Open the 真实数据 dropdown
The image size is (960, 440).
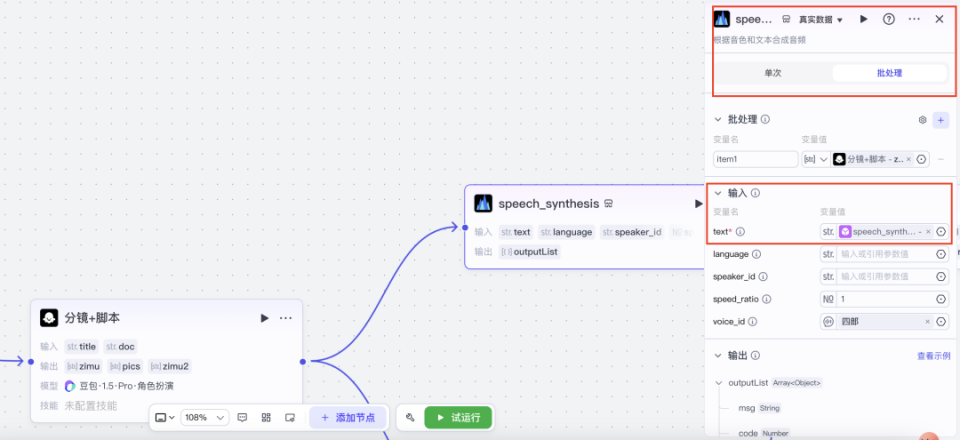[820, 20]
